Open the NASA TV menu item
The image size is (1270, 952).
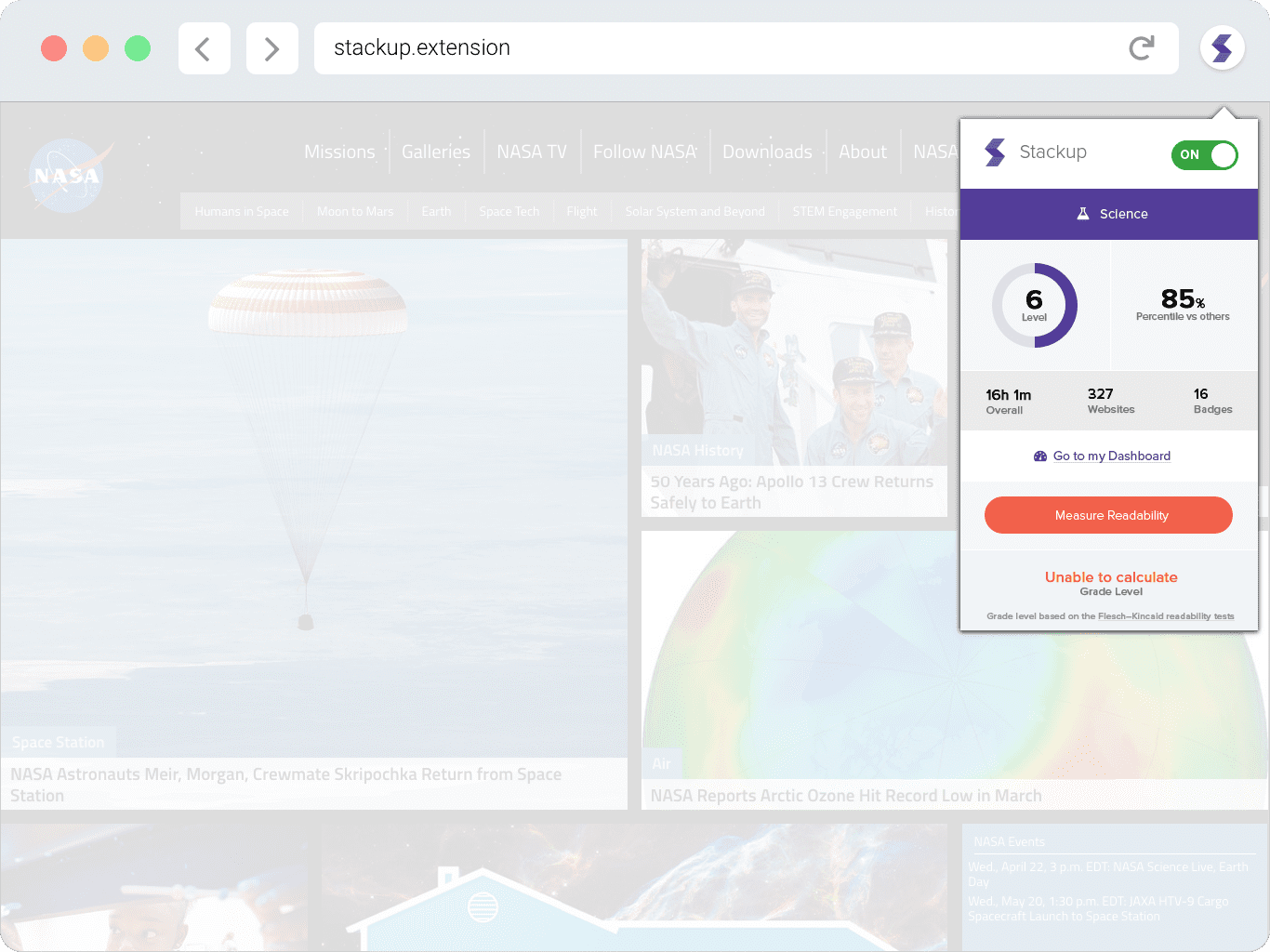click(x=532, y=152)
